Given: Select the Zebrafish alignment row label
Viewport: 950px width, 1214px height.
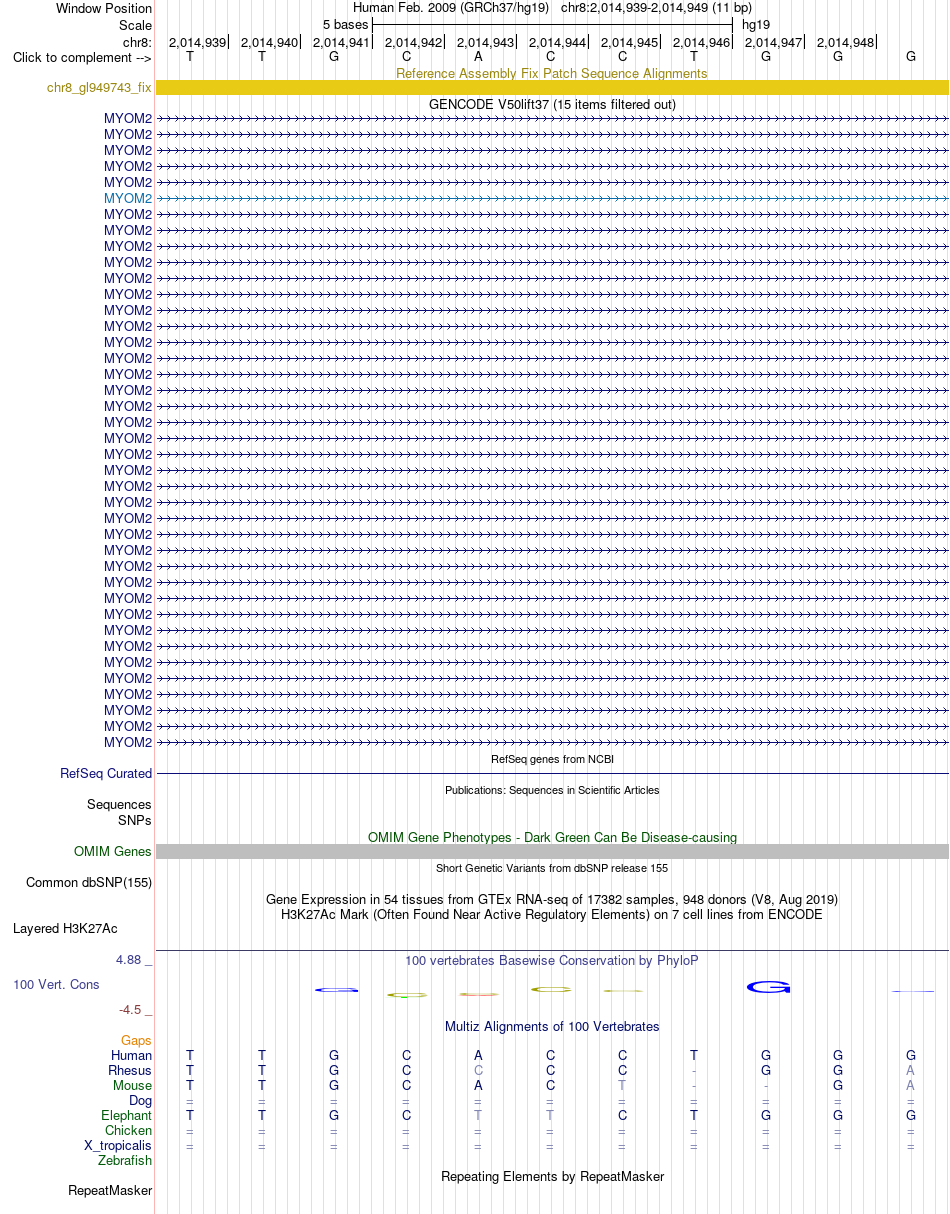Looking at the screenshot, I should pyautogui.click(x=125, y=1161).
